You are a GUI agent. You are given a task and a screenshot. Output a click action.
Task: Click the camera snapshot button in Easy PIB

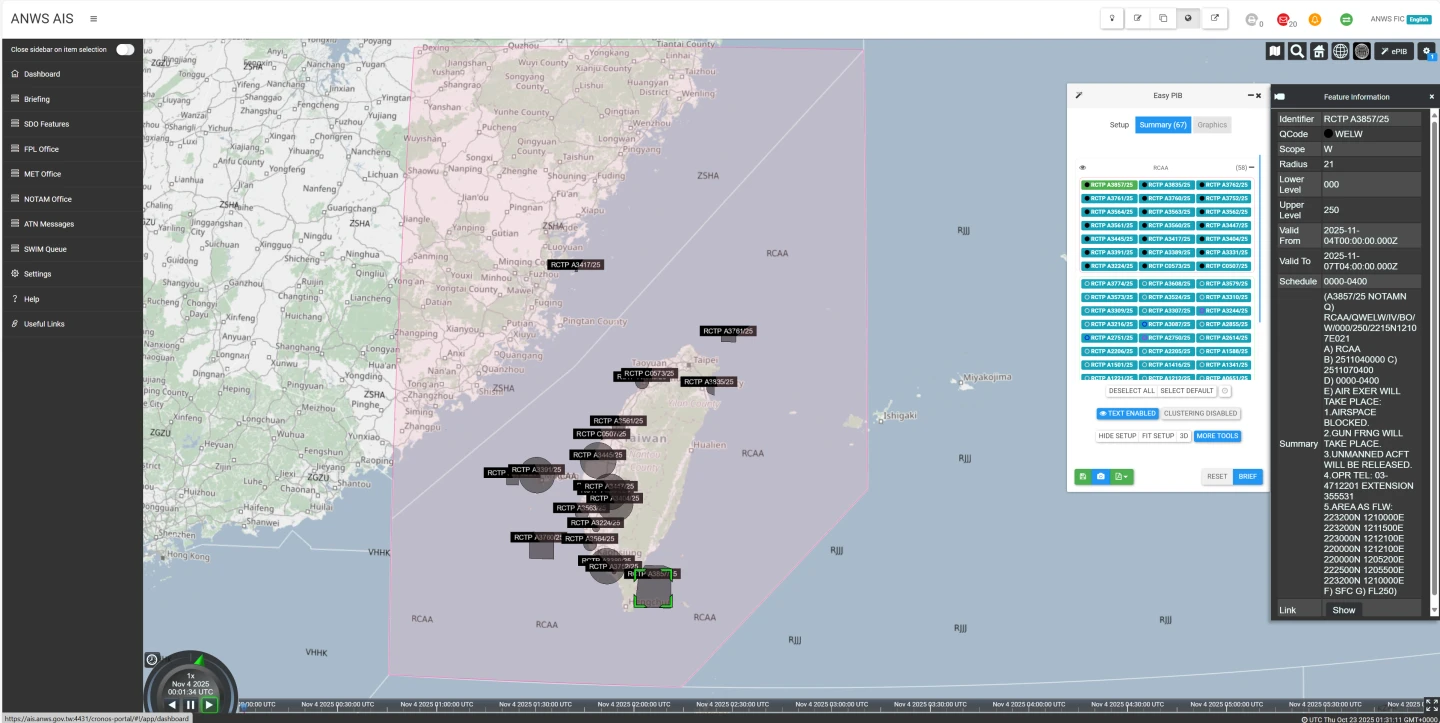[1101, 477]
